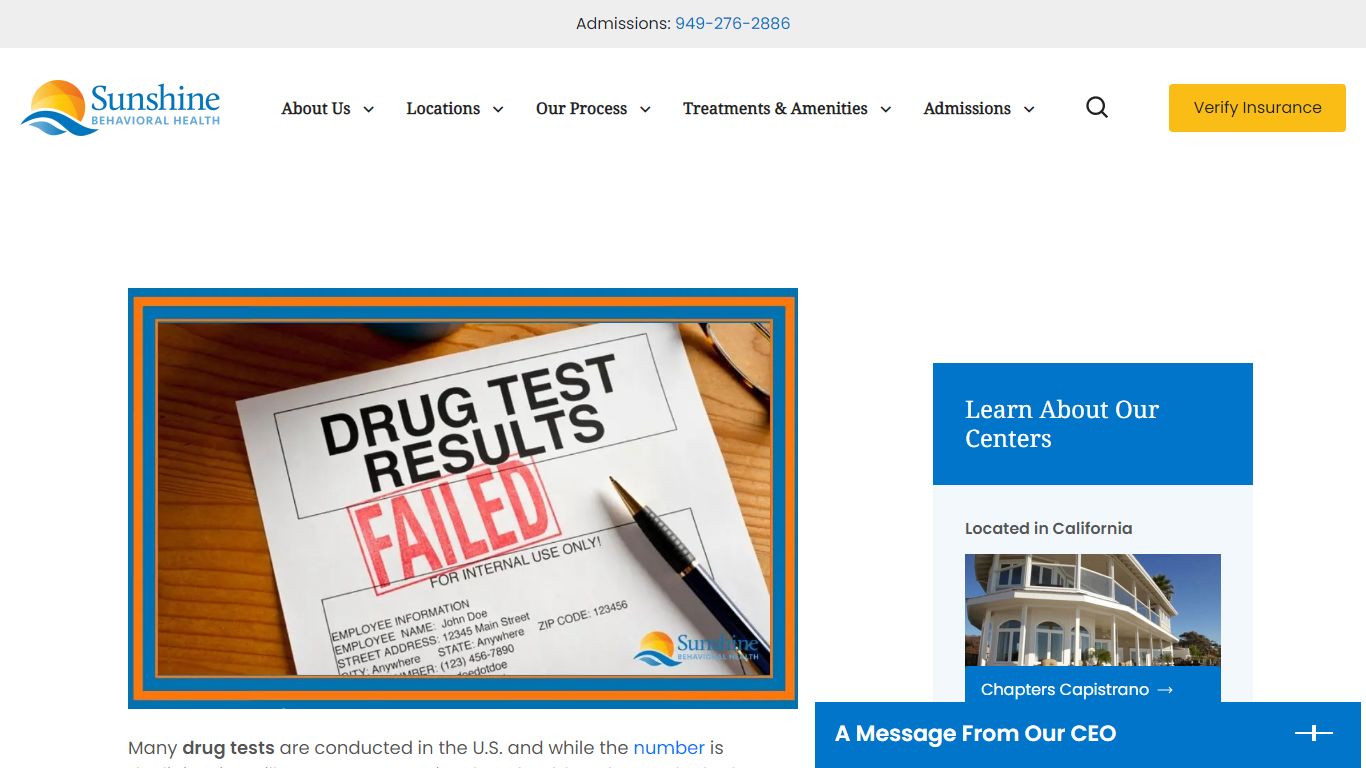Expand the Locations chevron
Screen dimensions: 1366x768
(x=498, y=109)
